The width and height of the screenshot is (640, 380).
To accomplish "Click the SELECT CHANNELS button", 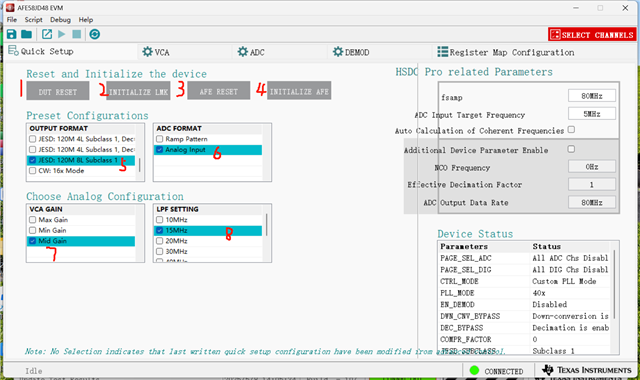I will coord(592,35).
